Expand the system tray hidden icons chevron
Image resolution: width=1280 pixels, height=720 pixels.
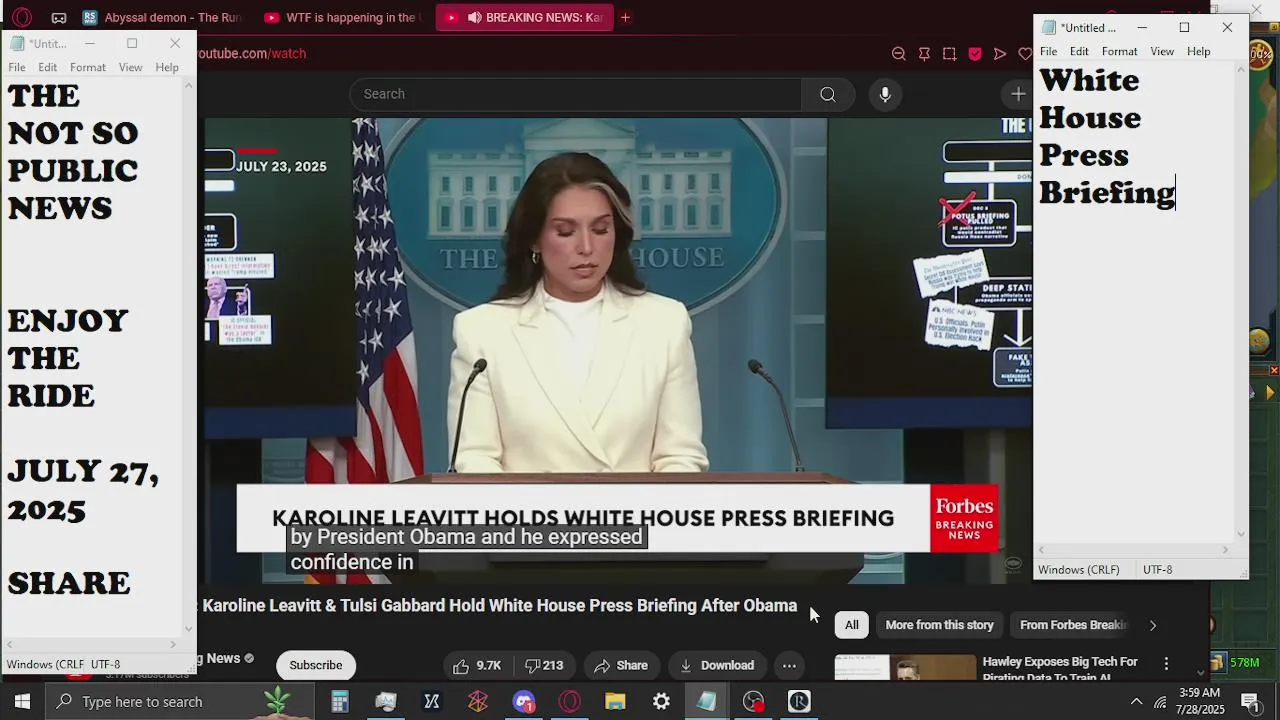tap(1136, 701)
